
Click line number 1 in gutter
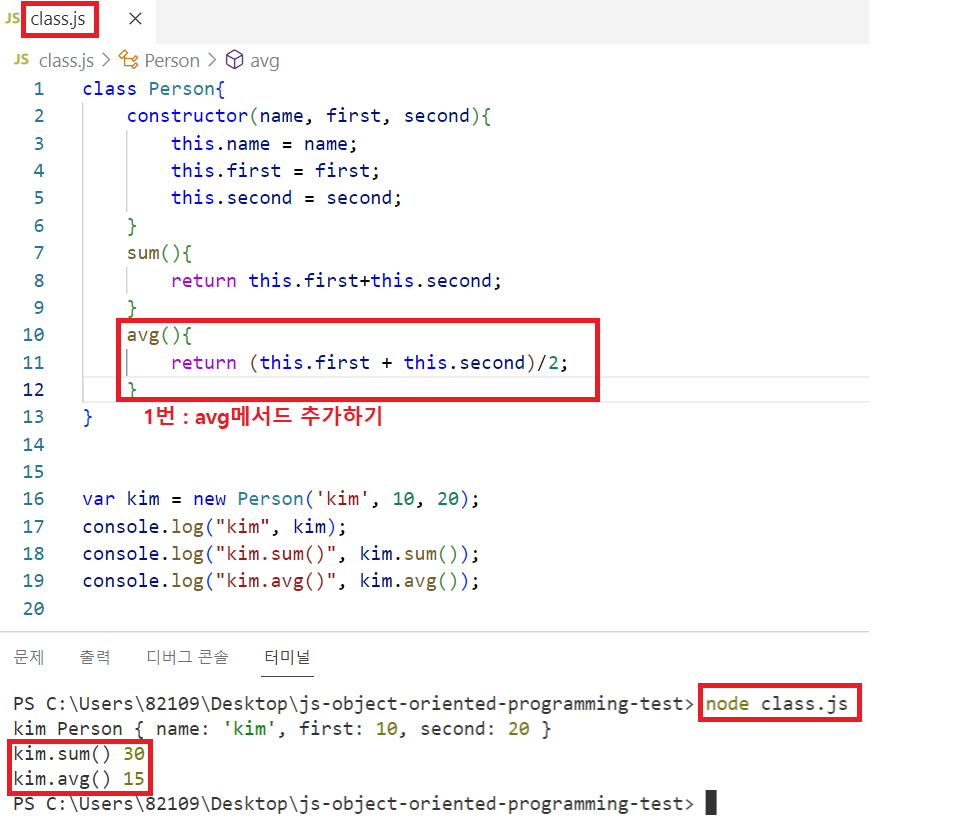click(39, 89)
